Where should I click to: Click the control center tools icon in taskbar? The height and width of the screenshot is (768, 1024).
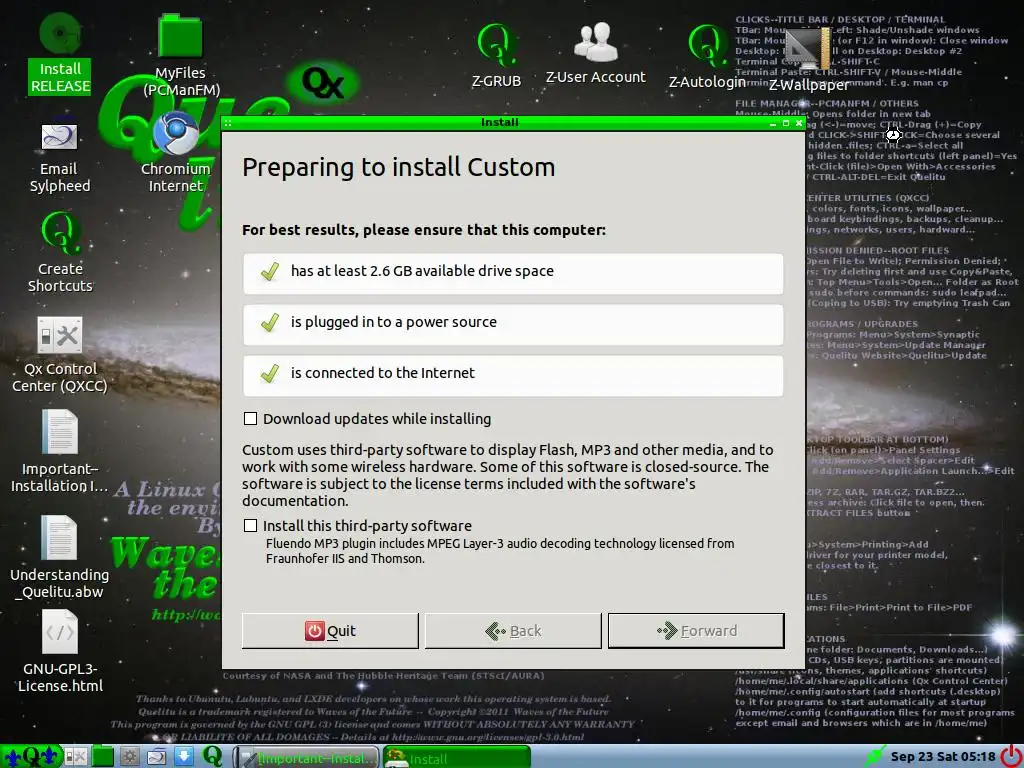(75, 757)
